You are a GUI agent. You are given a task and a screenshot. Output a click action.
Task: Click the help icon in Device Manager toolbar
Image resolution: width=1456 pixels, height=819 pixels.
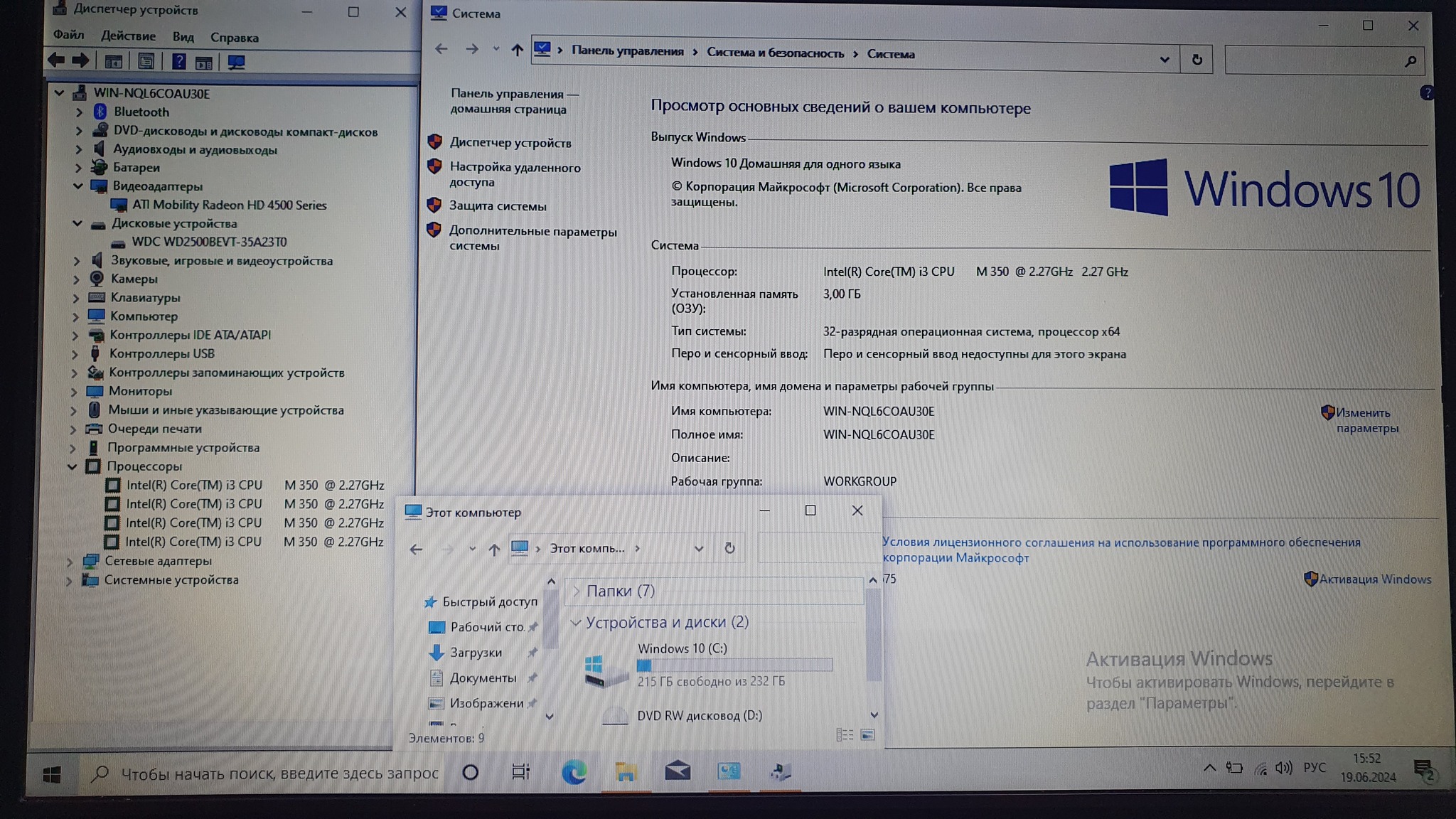(x=178, y=62)
